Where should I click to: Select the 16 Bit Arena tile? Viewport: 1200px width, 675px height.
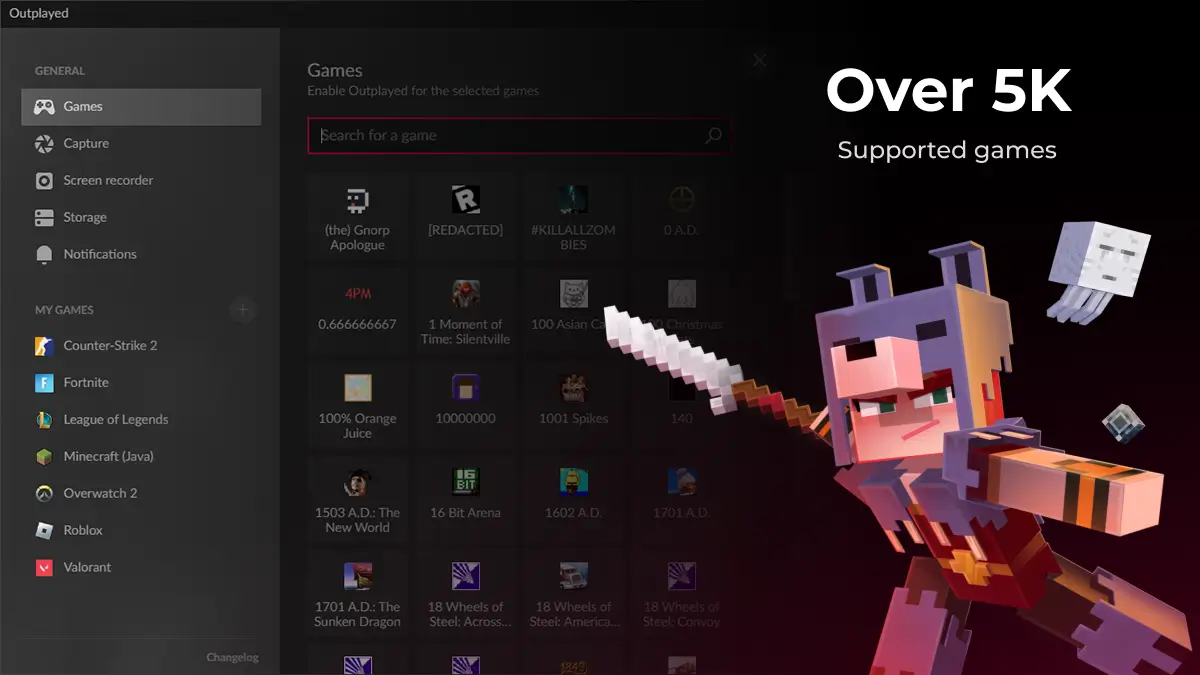coord(465,500)
